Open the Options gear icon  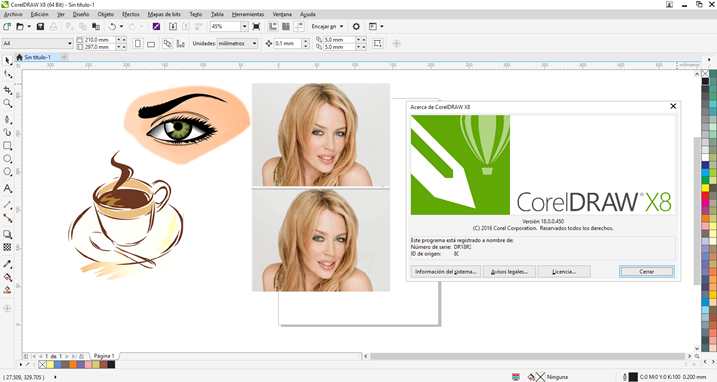click(x=356, y=27)
